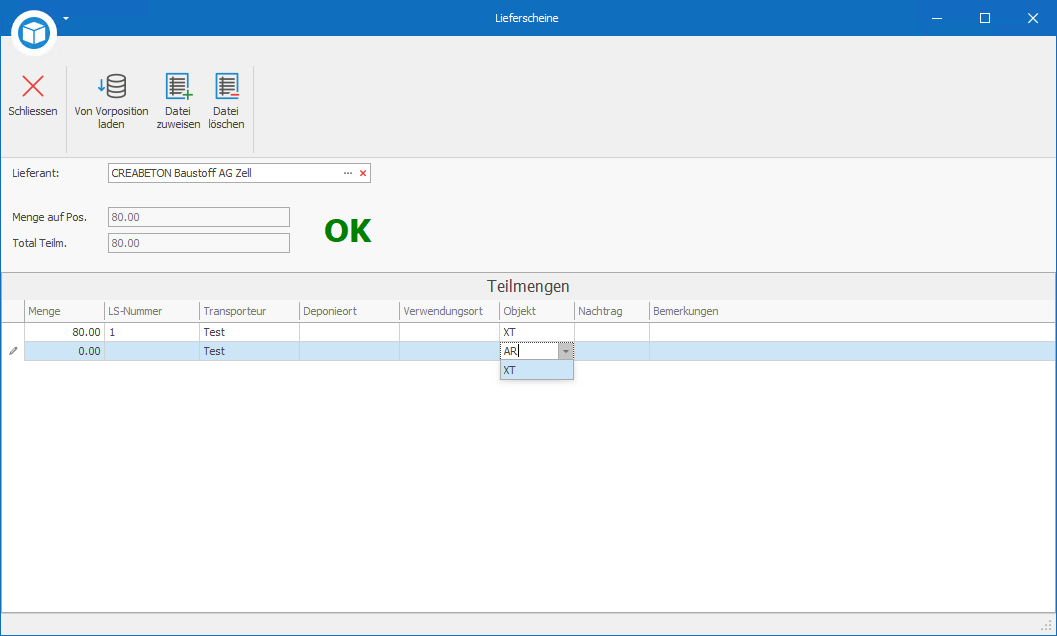Screen dimensions: 1057x636
Task: Minimize the Lieferscheine window
Action: (x=937, y=18)
